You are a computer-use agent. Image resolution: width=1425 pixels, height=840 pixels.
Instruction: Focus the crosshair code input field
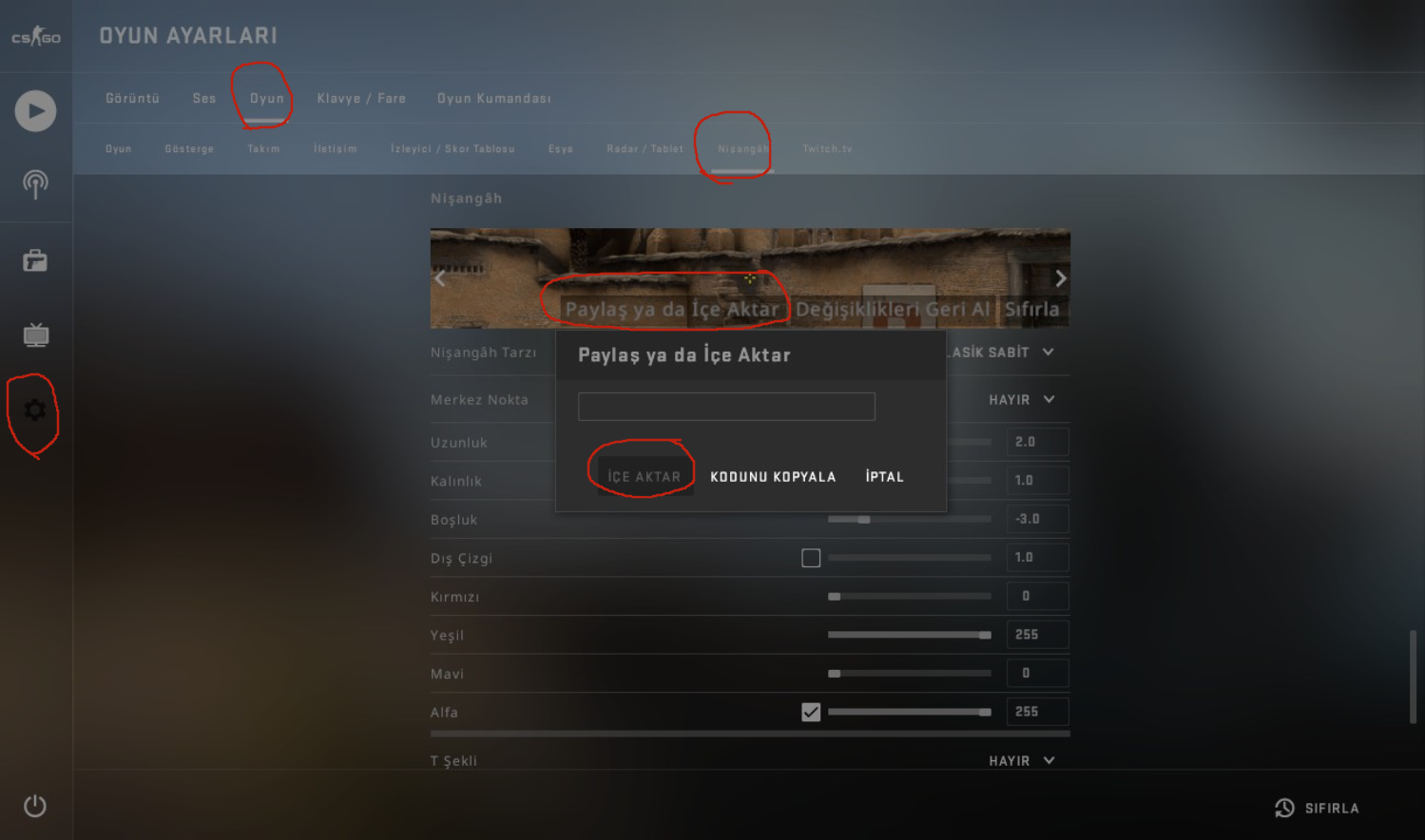(726, 407)
